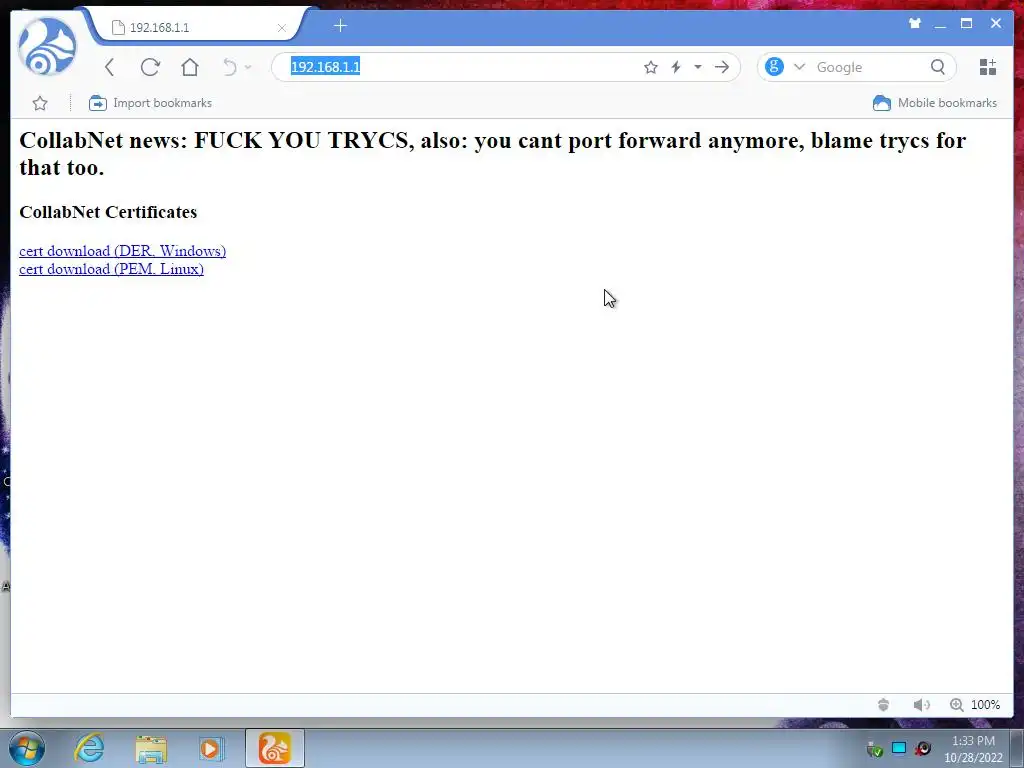Viewport: 1024px width, 768px height.
Task: Click the zoom magnifier icon in status bar
Action: [957, 705]
